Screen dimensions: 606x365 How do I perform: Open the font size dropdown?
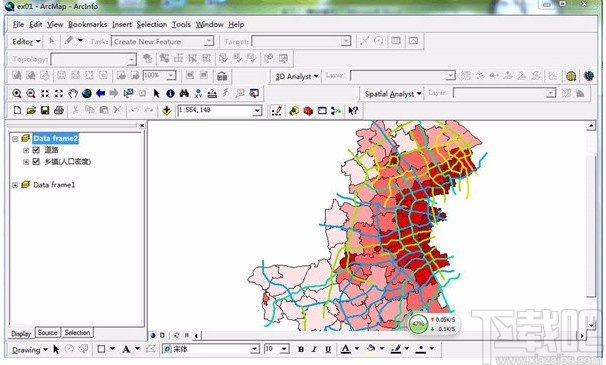pos(284,349)
